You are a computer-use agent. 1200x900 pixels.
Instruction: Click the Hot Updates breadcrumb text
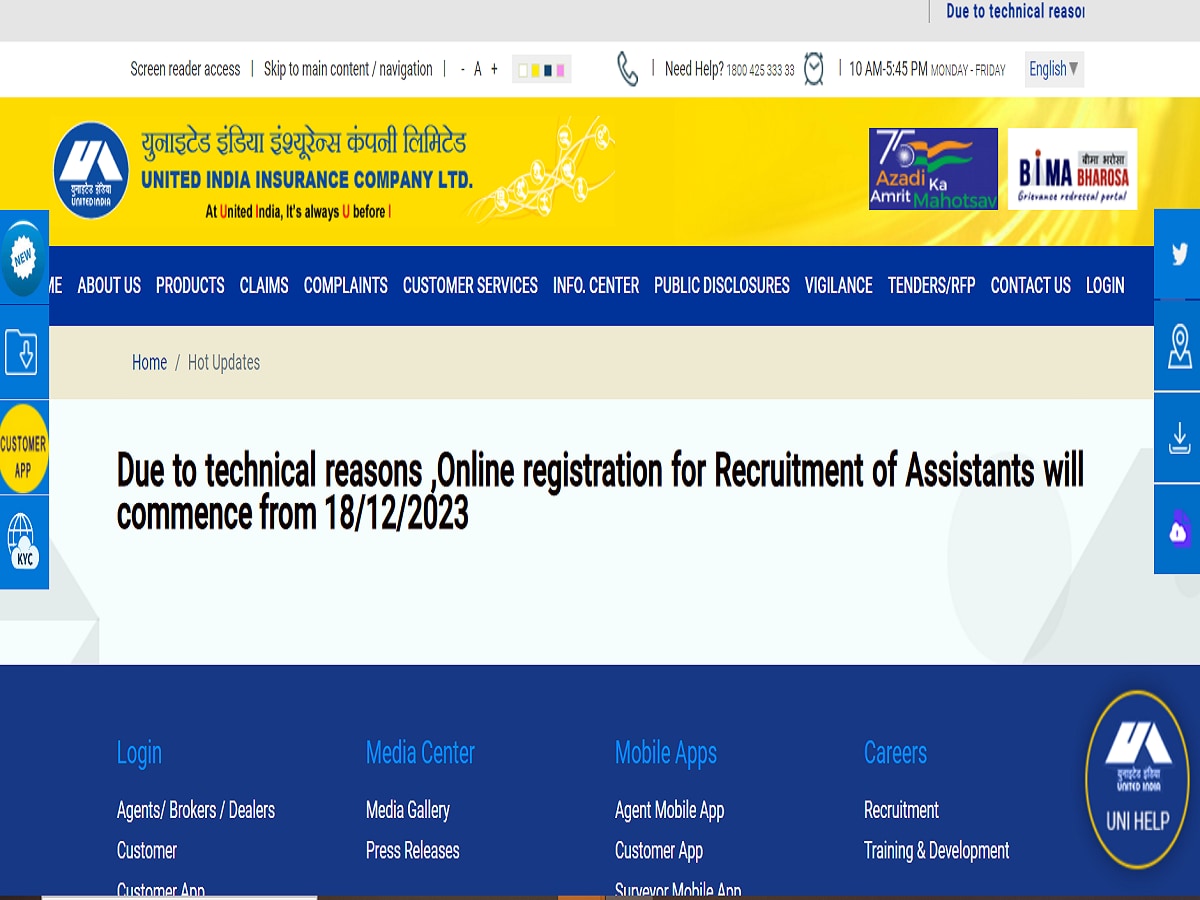pyautogui.click(x=224, y=362)
